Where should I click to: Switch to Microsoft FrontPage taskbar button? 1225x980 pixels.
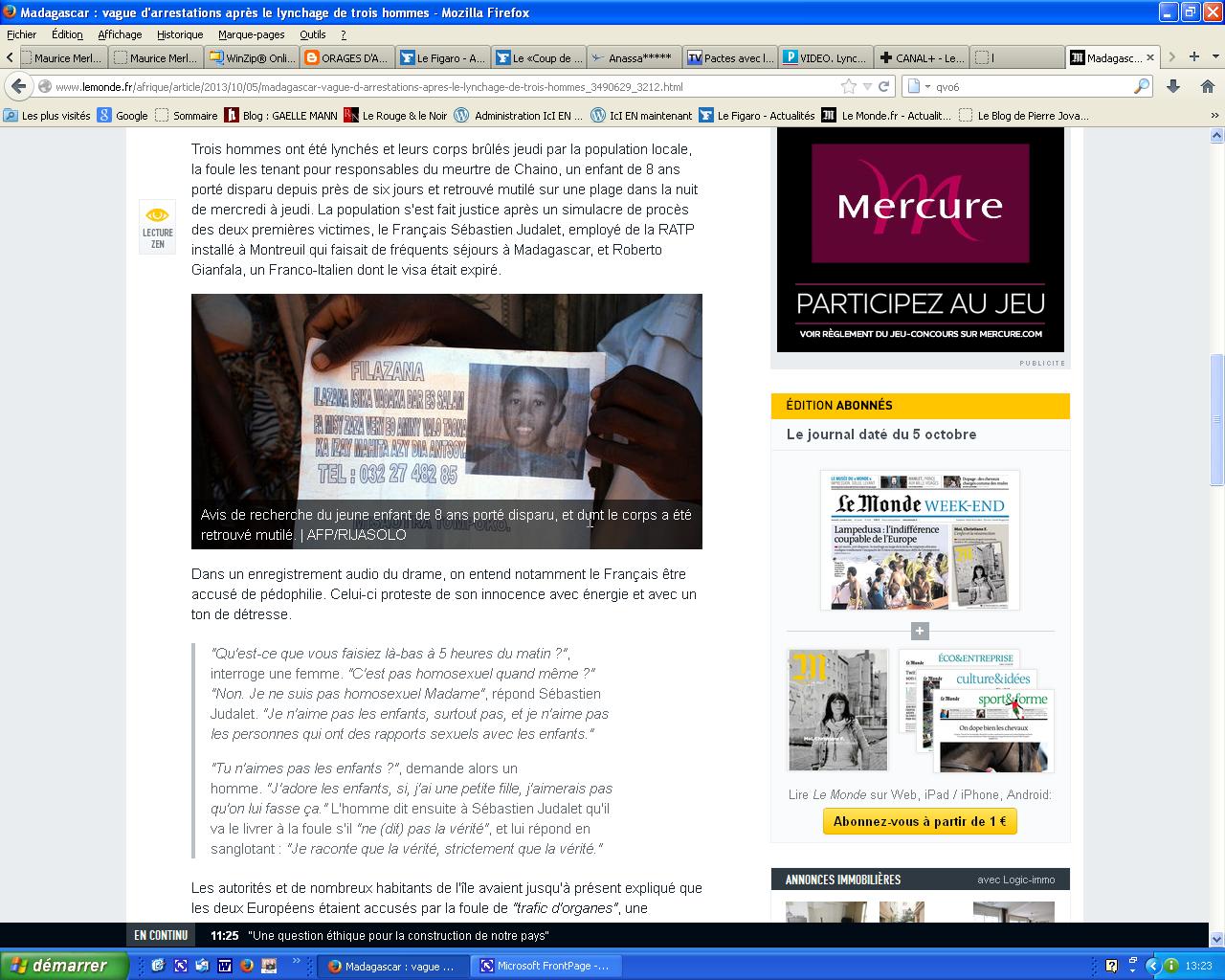pos(545,966)
